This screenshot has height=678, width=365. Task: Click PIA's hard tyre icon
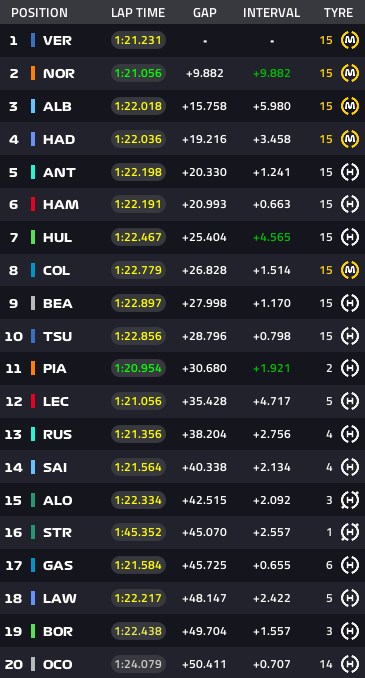click(x=350, y=368)
